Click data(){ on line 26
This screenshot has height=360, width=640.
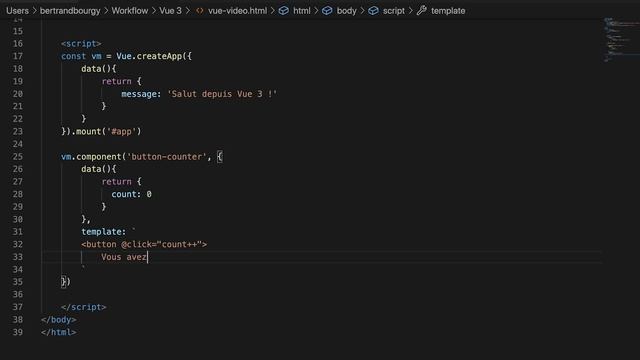98,169
